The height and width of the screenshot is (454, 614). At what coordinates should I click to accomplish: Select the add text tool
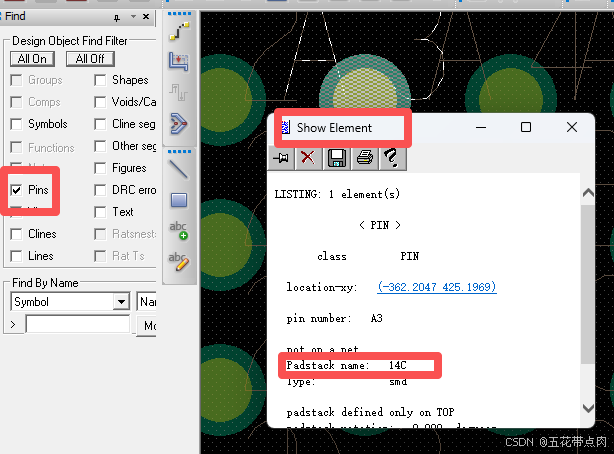[x=179, y=230]
